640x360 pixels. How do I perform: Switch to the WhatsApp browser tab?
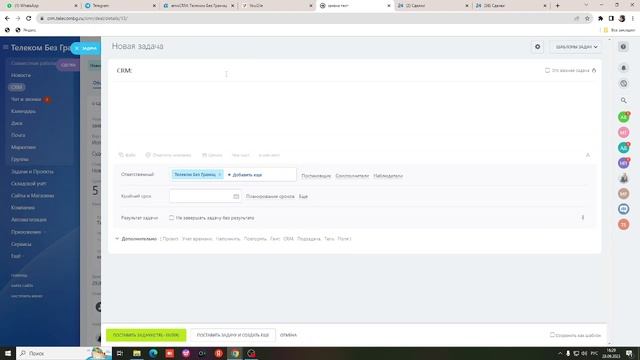tap(41, 6)
